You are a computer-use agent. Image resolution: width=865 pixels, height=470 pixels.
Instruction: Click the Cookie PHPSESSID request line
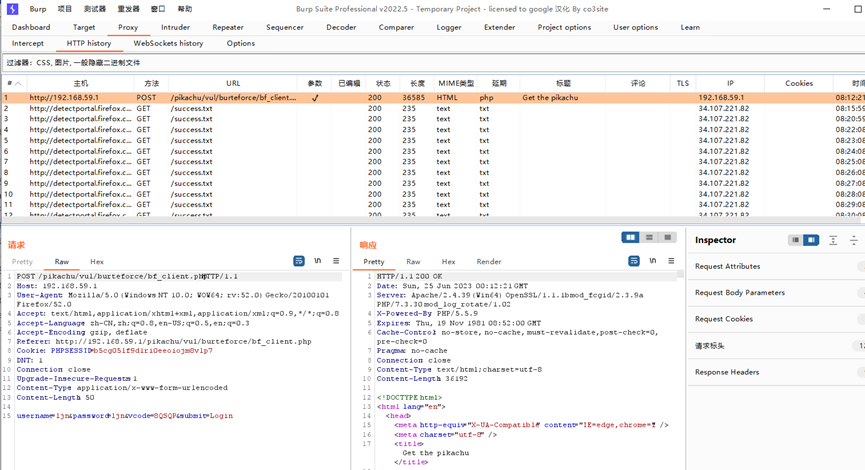[114, 351]
